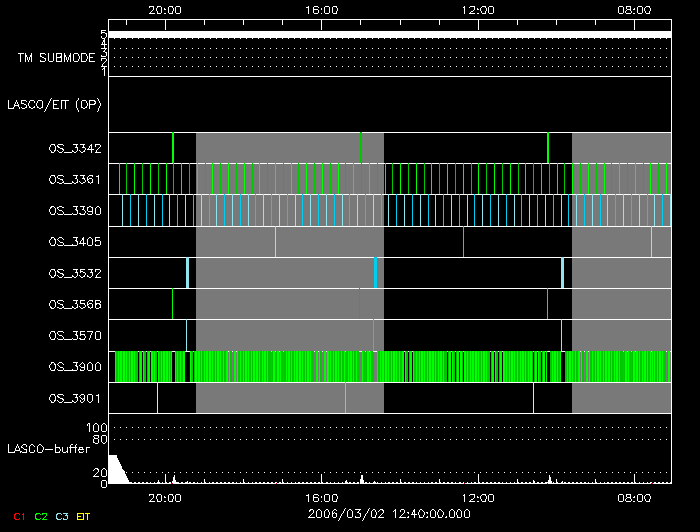700x532 pixels.
Task: Click the white level-5 bar in TM SUBMODE
Action: [x=390, y=34]
